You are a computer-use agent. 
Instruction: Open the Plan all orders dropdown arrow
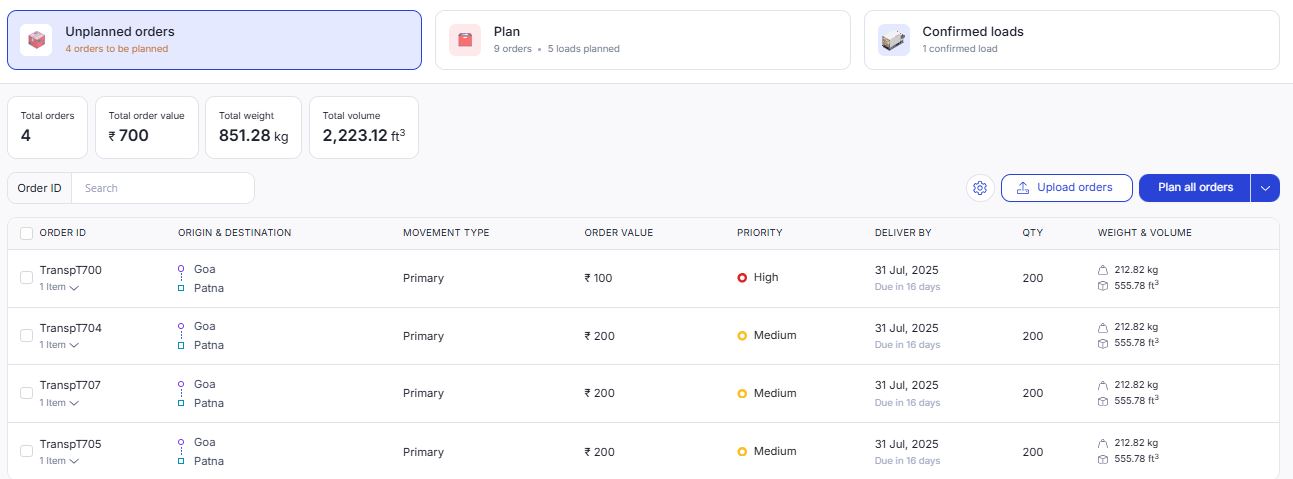click(1265, 188)
